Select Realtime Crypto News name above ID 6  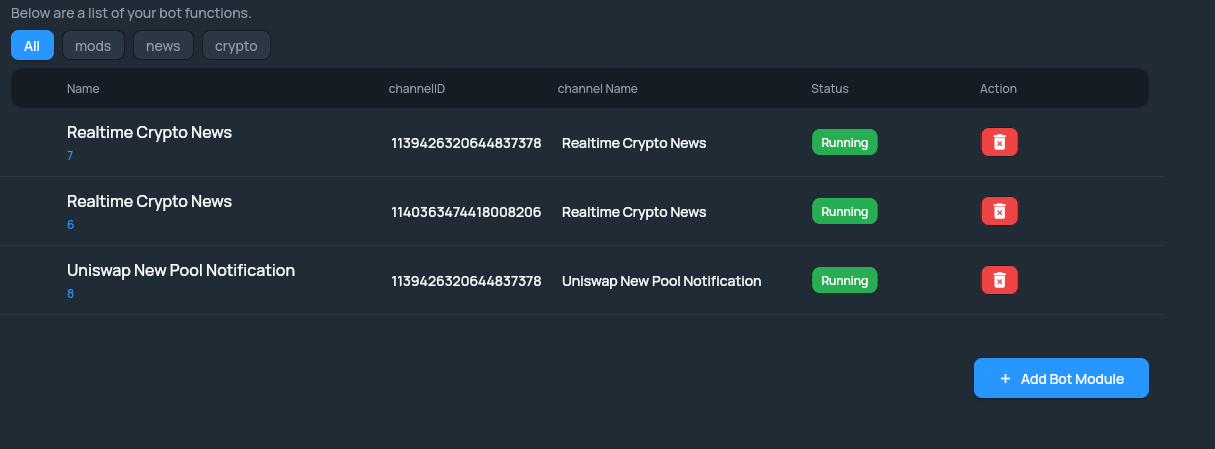[149, 201]
